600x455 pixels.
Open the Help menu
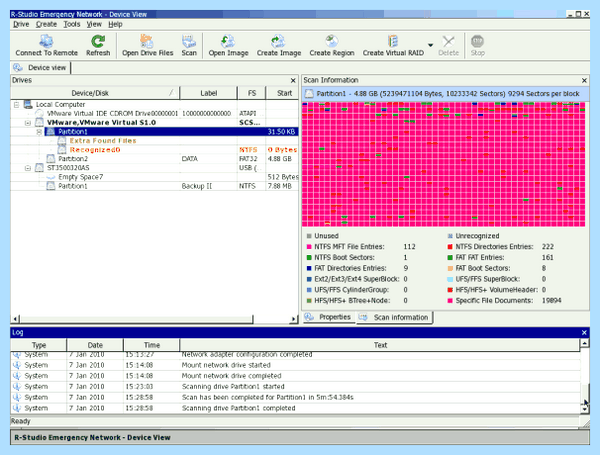coord(115,24)
